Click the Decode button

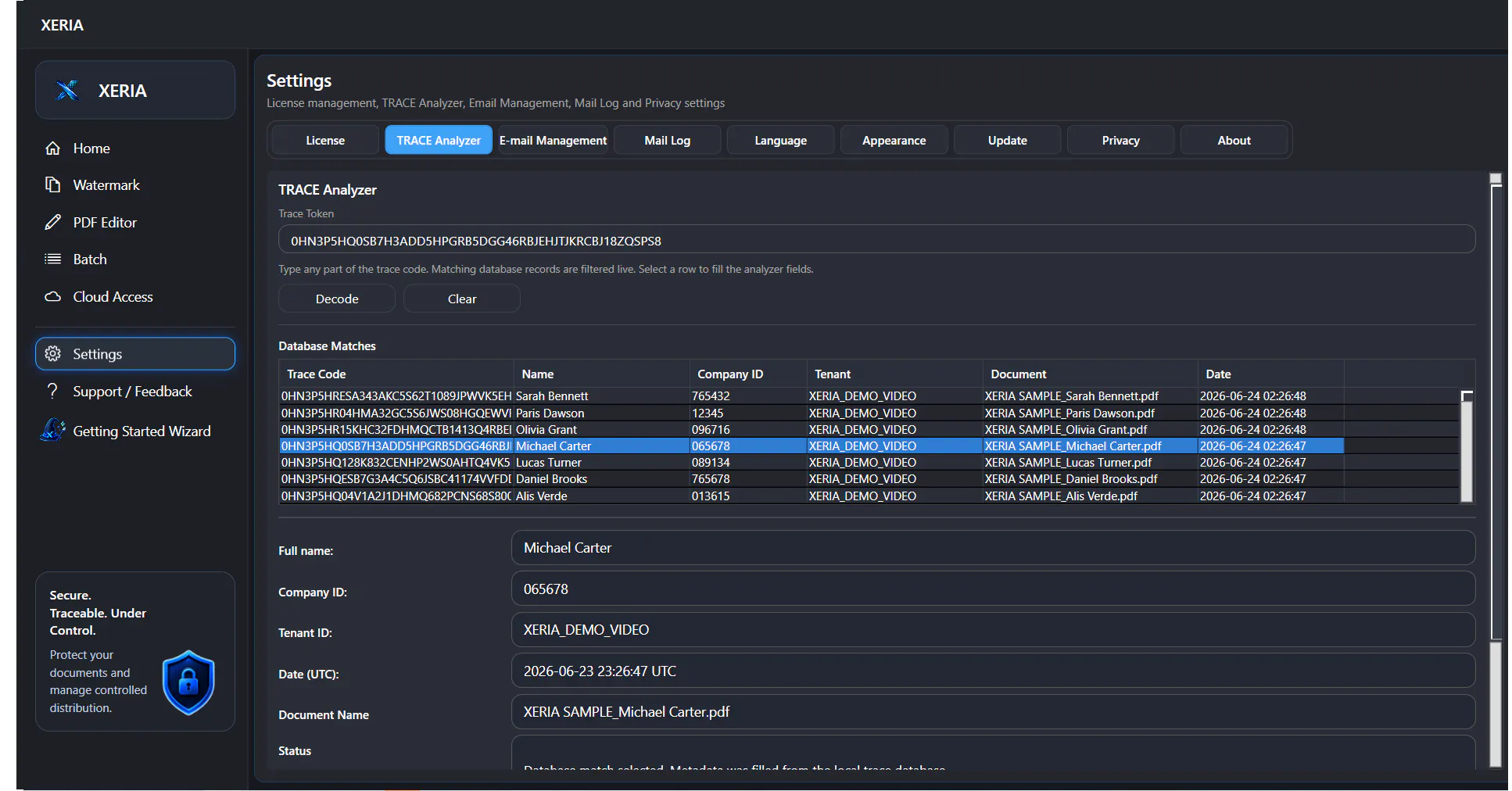337,299
